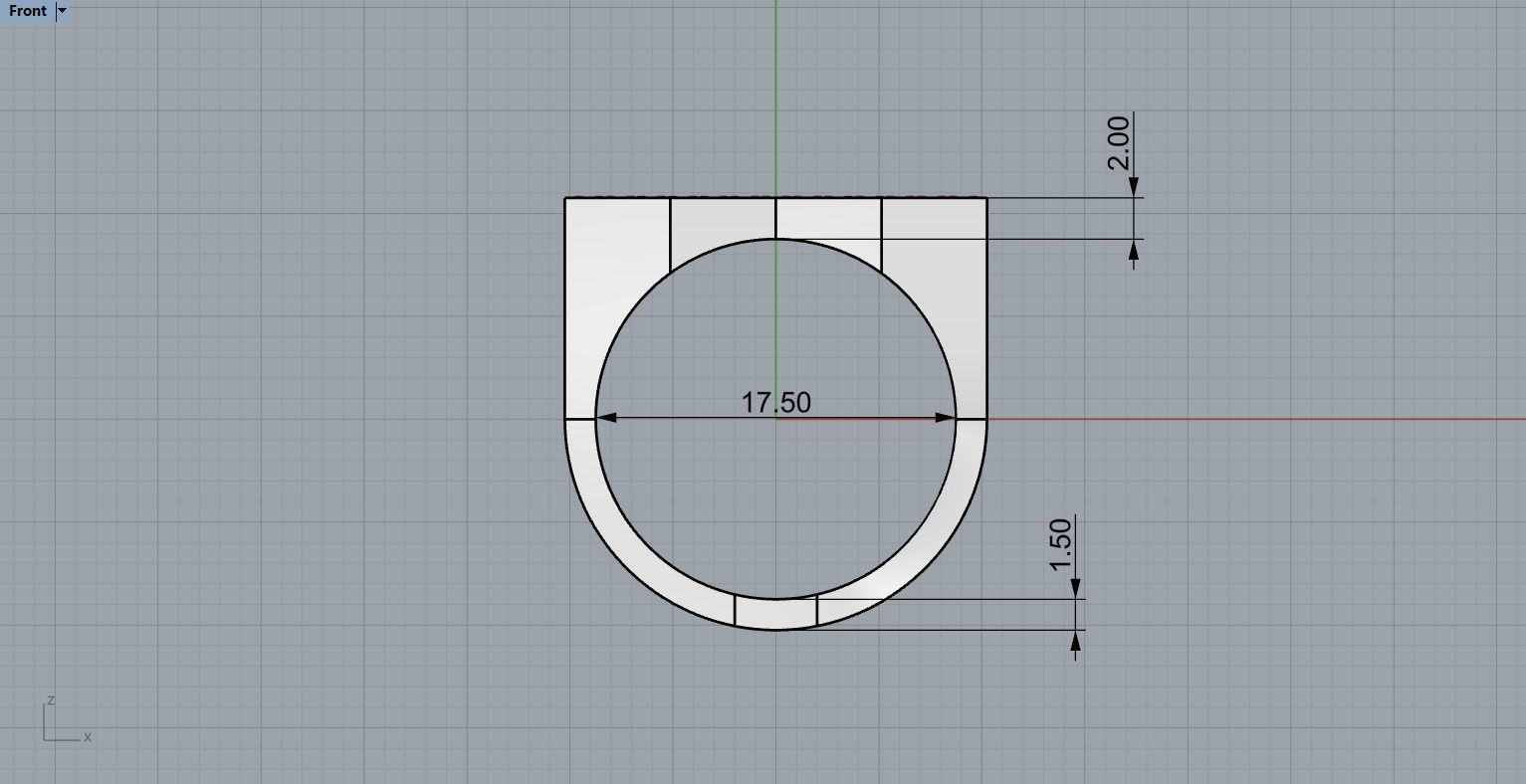Select the 17.50 diameter dimension text

pos(776,402)
